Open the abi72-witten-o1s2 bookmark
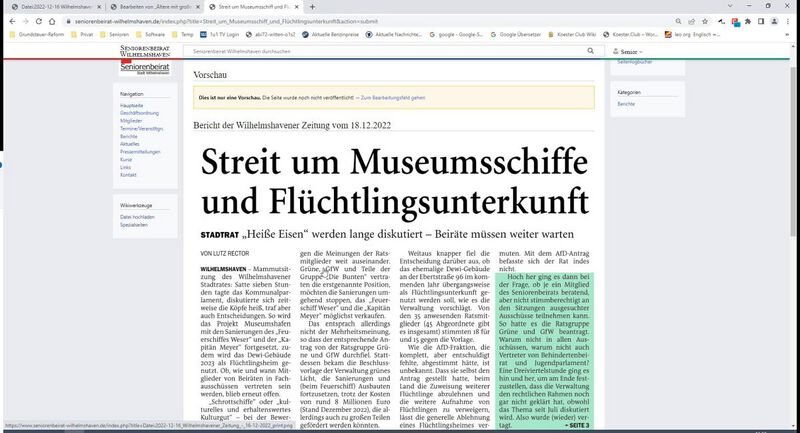The width and height of the screenshot is (800, 433). (270, 35)
